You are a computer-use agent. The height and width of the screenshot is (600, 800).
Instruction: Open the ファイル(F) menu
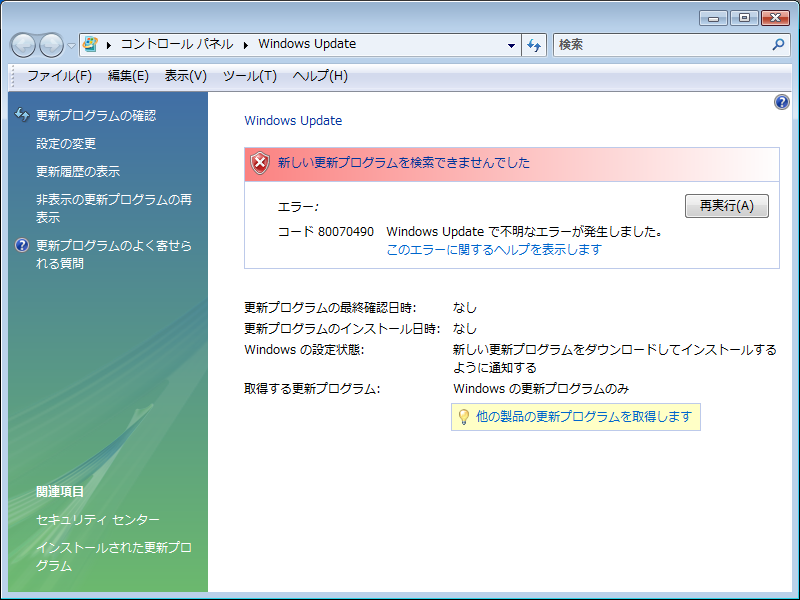pyautogui.click(x=59, y=76)
